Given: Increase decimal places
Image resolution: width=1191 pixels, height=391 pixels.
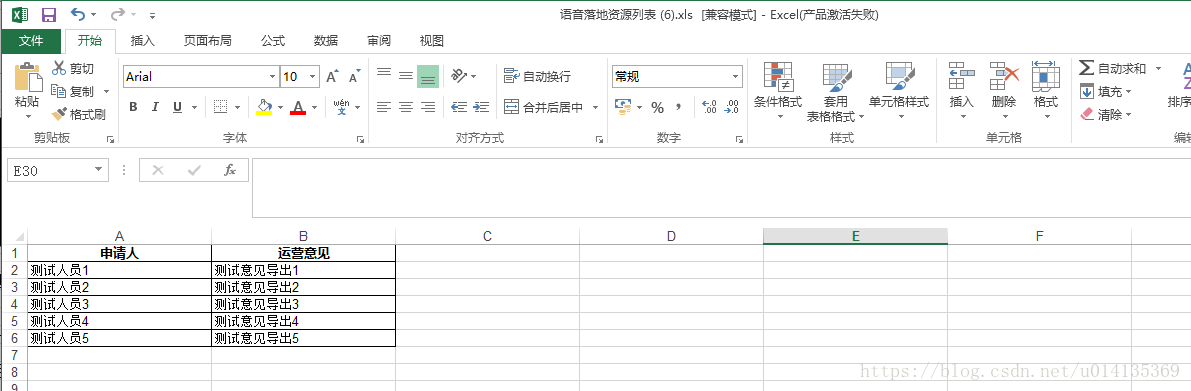Looking at the screenshot, I should 709,107.
